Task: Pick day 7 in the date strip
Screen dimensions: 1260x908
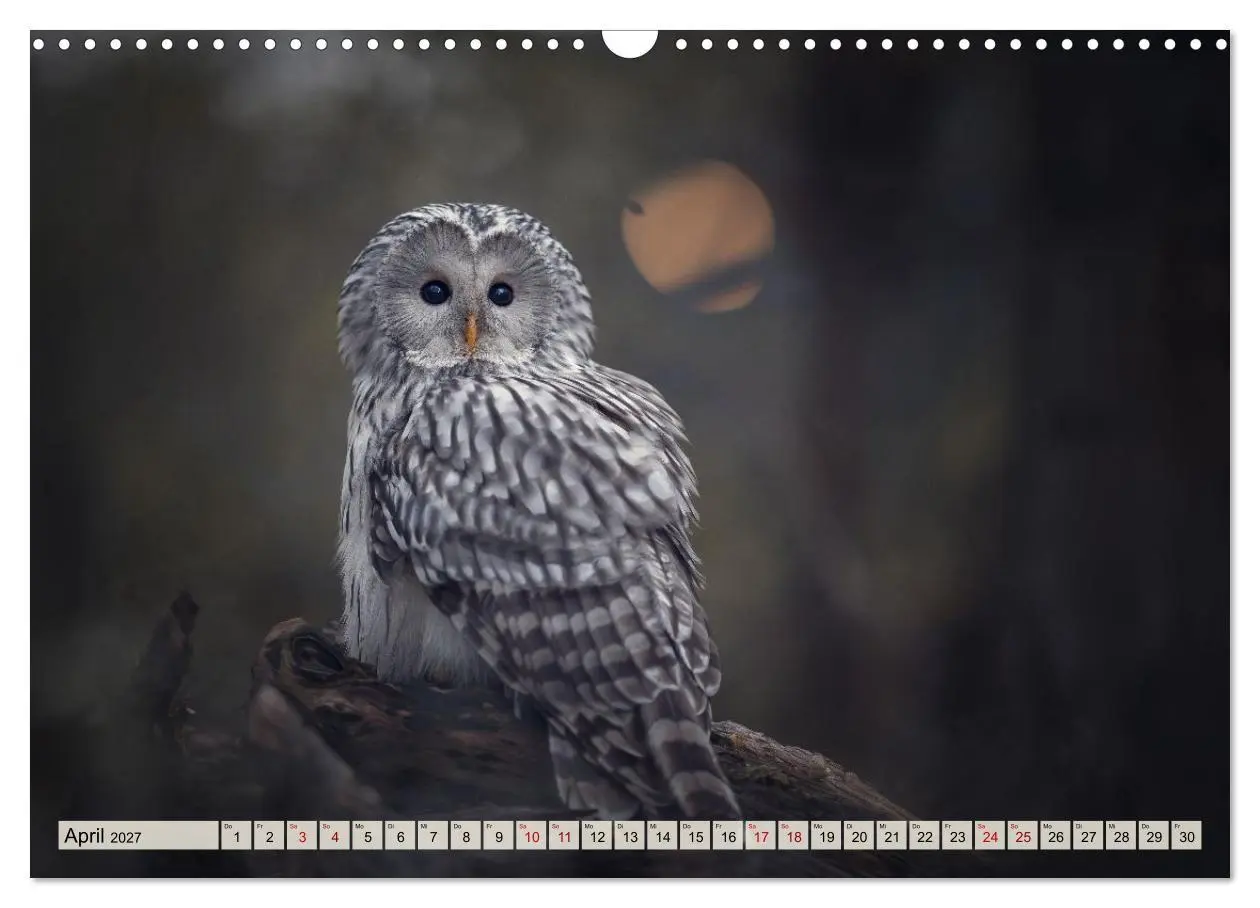Action: click(x=432, y=836)
